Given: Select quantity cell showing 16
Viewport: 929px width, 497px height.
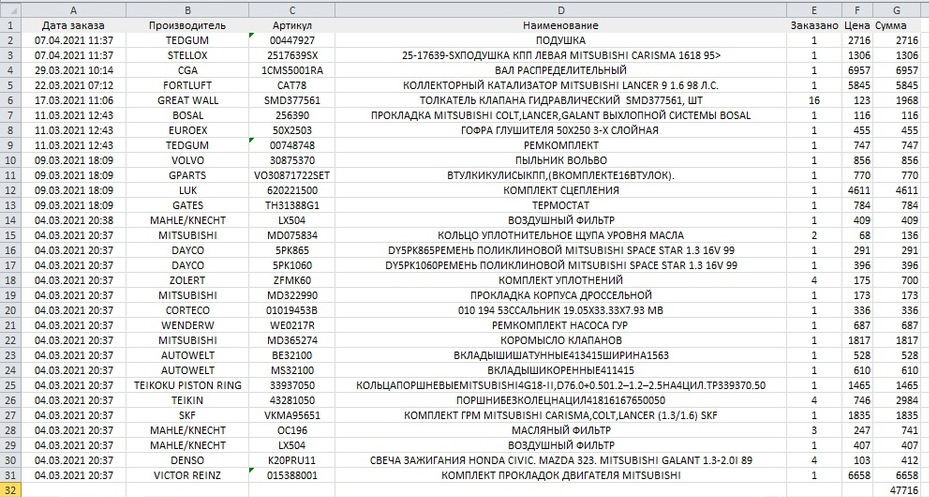Looking at the screenshot, I should point(814,101).
